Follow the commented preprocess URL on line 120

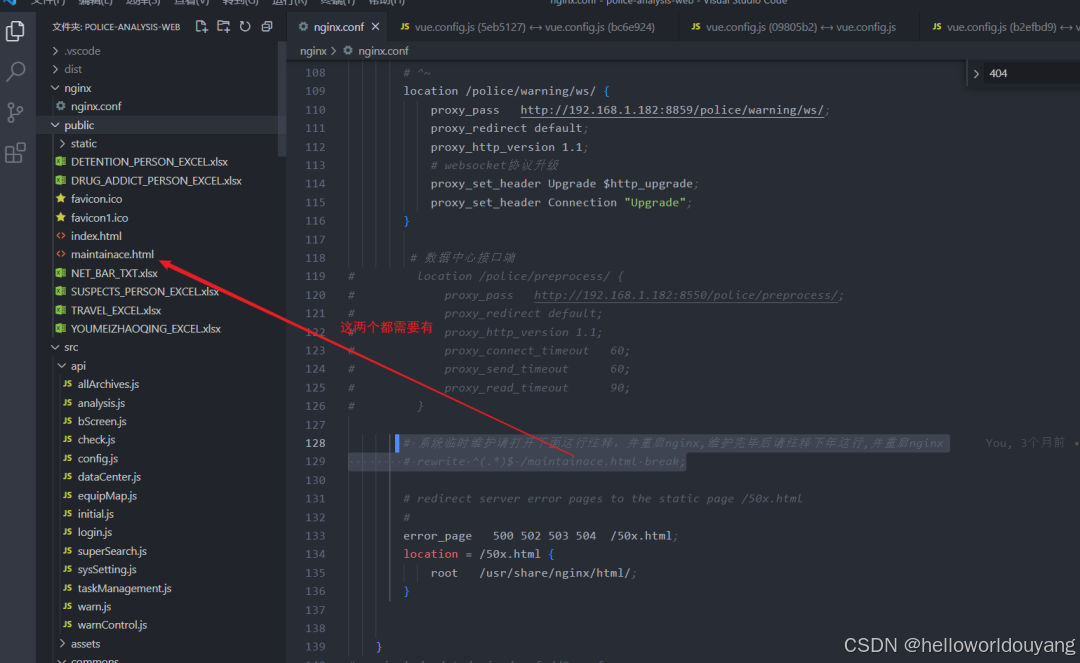[686, 295]
